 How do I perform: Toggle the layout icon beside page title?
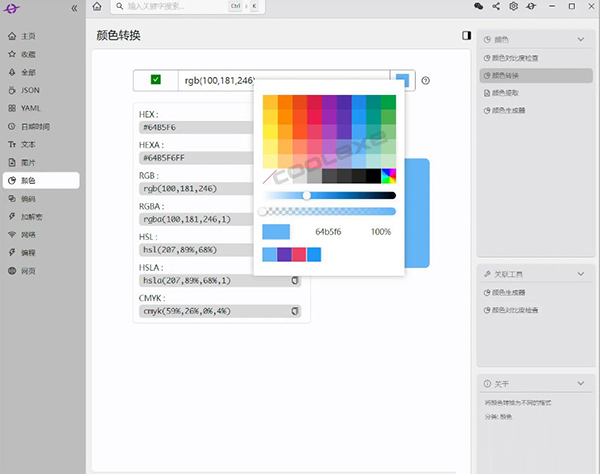pyautogui.click(x=466, y=35)
